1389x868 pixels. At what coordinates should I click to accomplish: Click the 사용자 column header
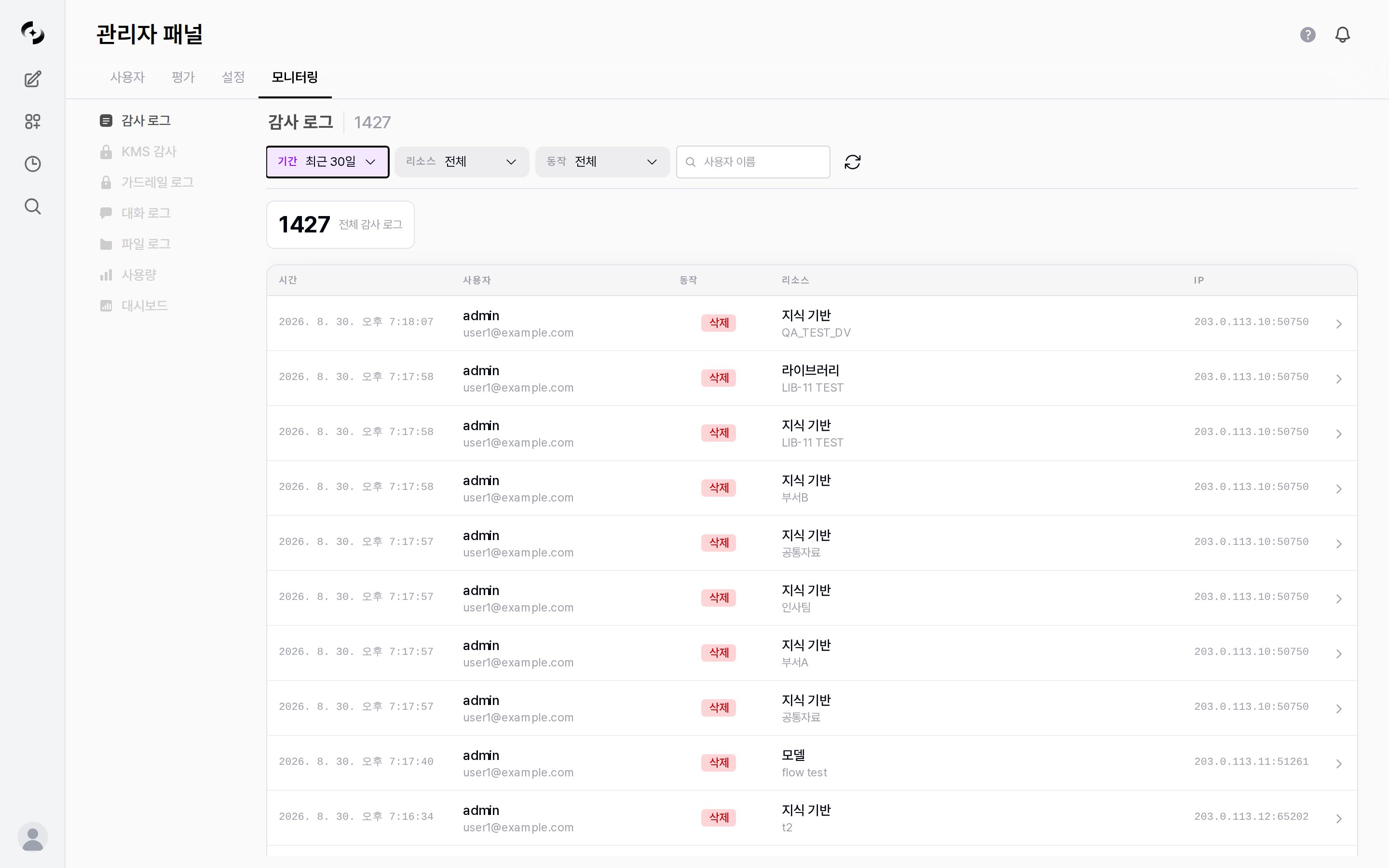click(477, 280)
